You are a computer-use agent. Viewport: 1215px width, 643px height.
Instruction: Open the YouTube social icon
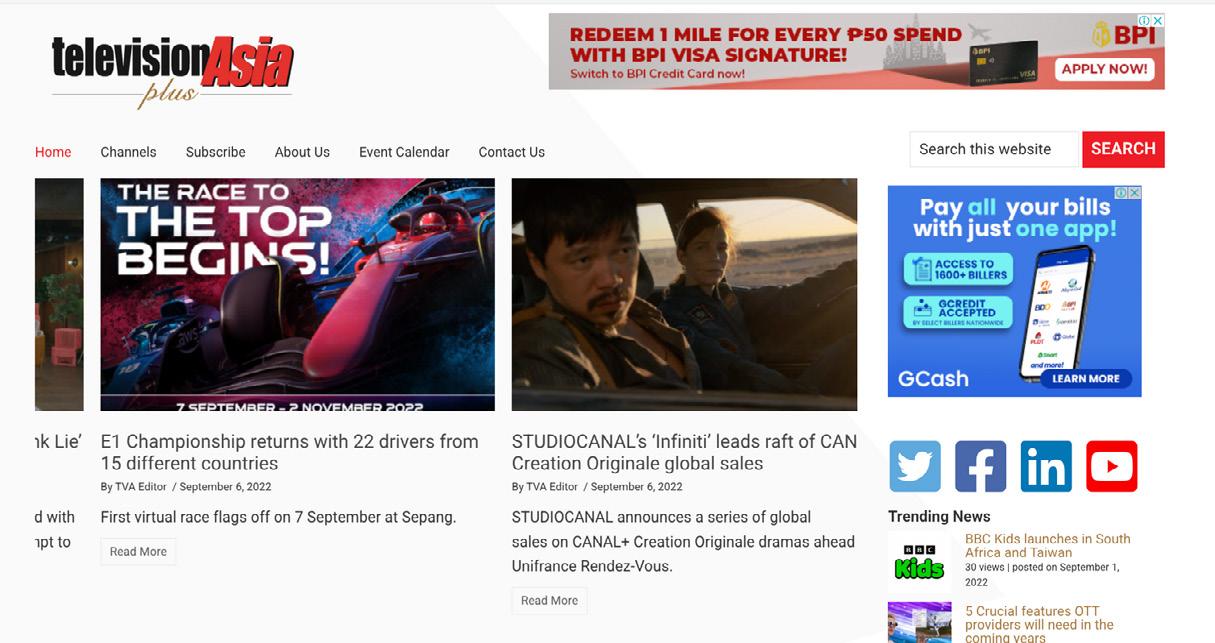1112,466
